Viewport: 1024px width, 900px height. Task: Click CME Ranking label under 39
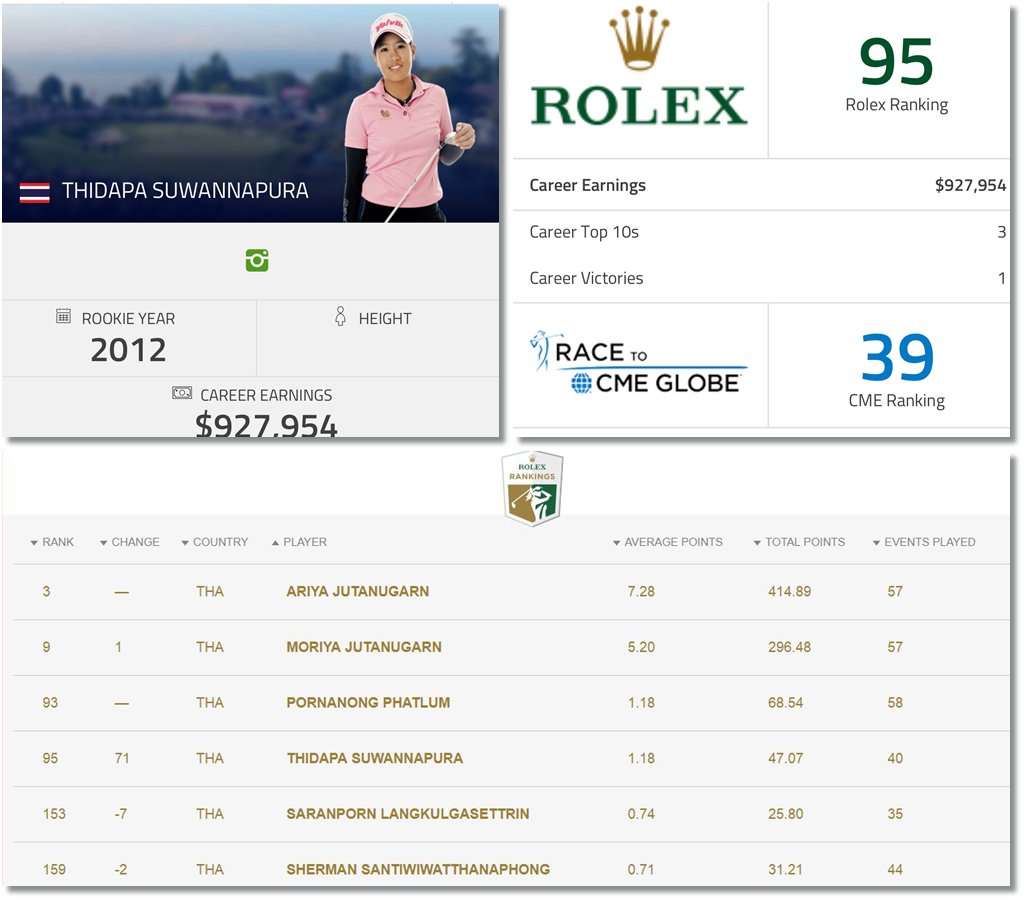click(x=897, y=400)
